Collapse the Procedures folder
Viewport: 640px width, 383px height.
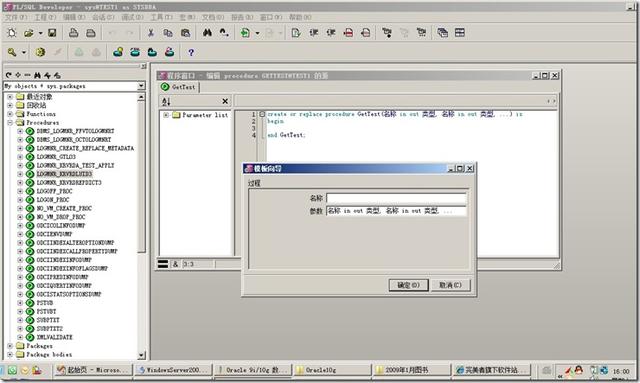click(x=10, y=122)
